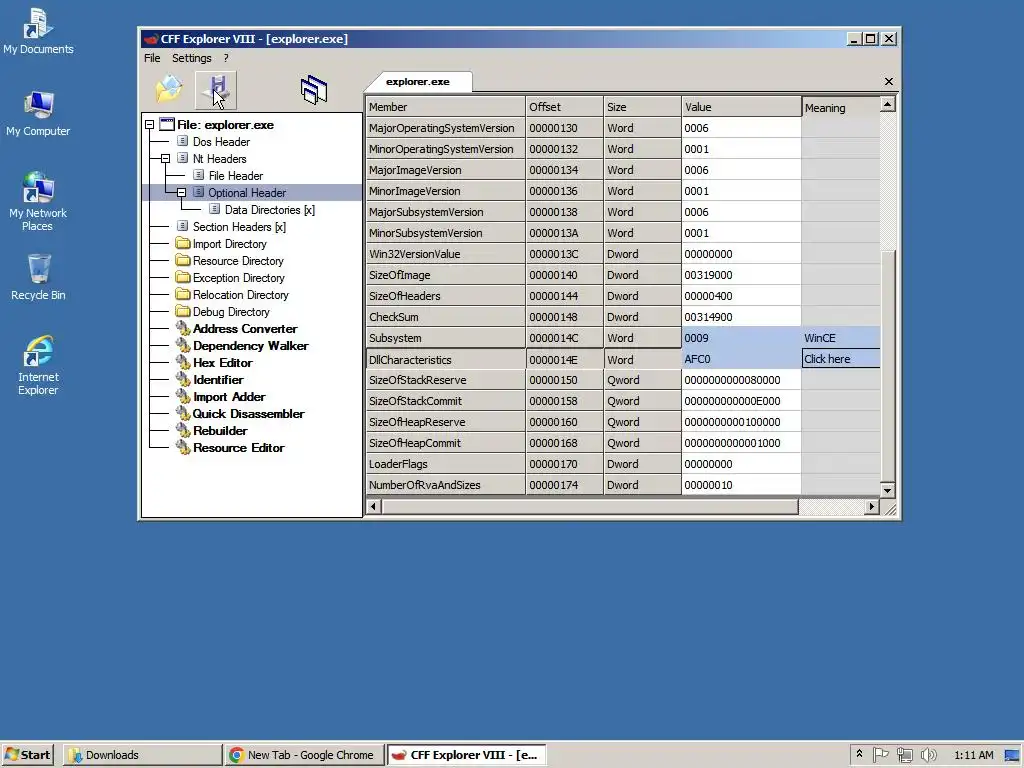The height and width of the screenshot is (768, 1024).
Task: Click the Member column header
Action: click(445, 106)
